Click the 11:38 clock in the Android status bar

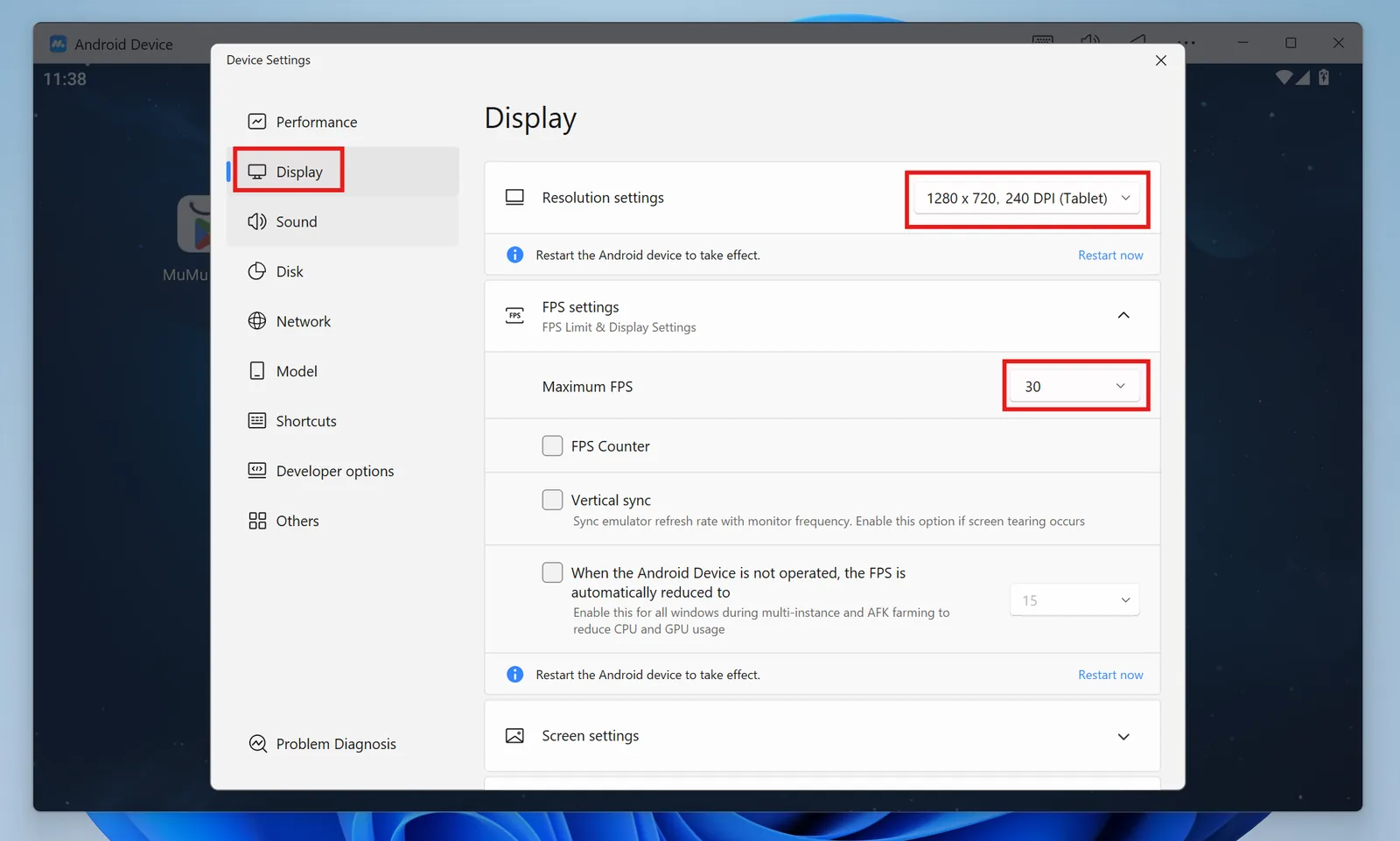pyautogui.click(x=65, y=79)
